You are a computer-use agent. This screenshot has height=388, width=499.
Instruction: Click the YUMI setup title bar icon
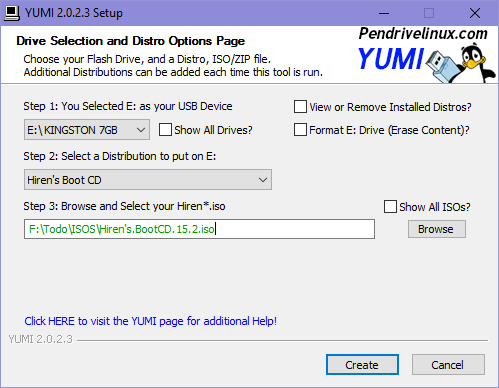[x=12, y=13]
